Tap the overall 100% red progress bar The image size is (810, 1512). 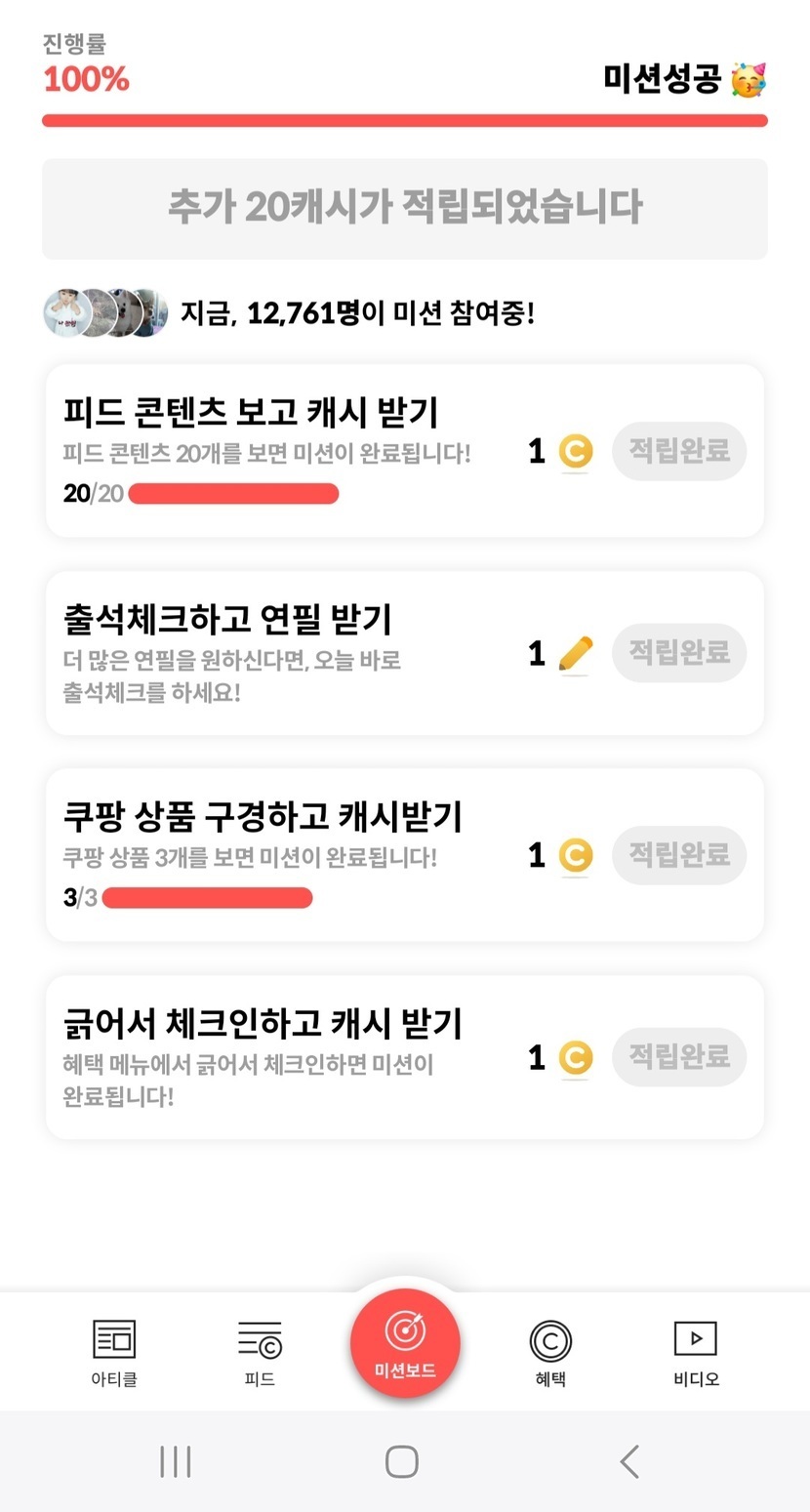405,121
